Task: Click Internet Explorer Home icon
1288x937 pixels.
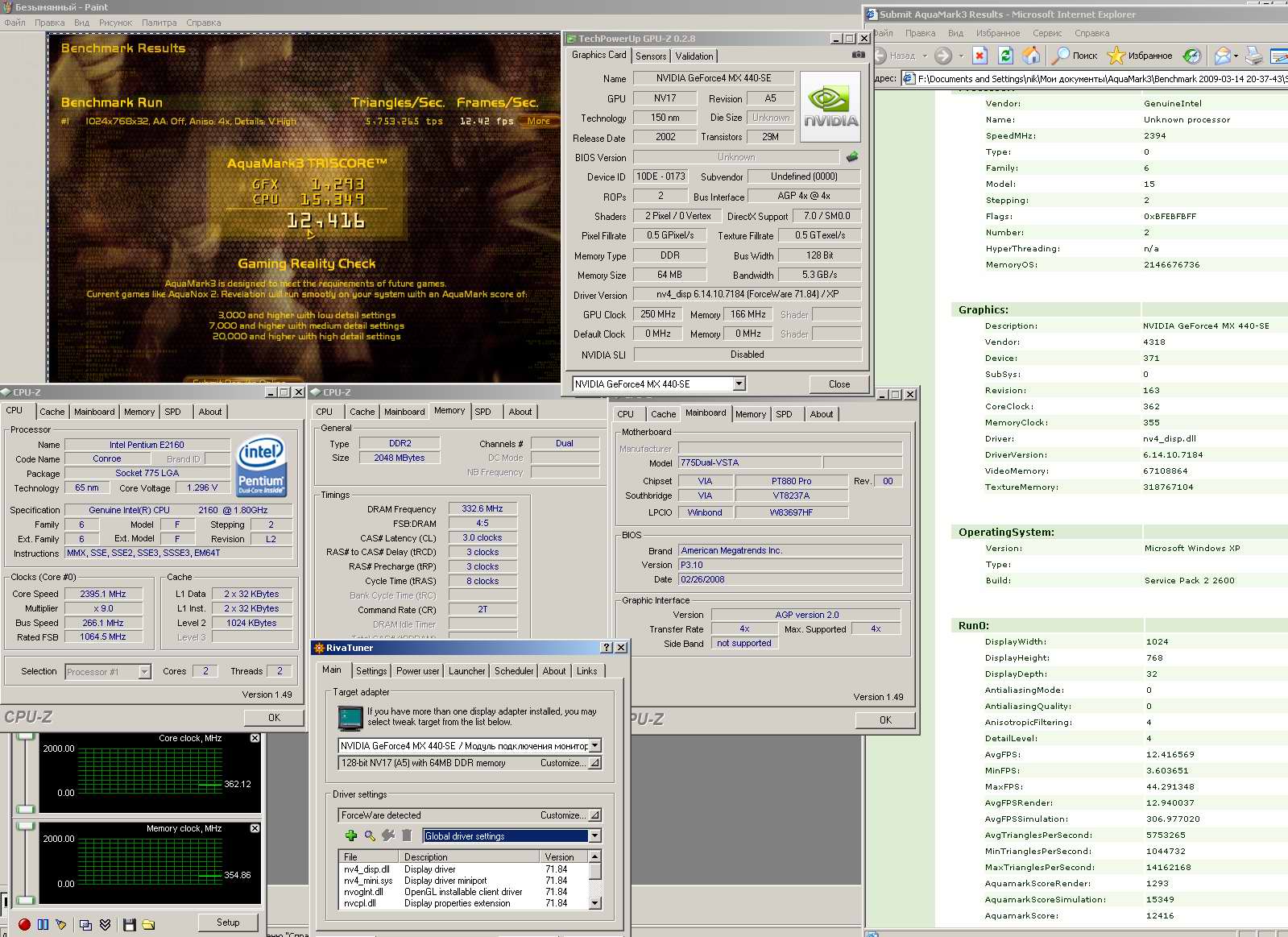Action: coord(1031,56)
